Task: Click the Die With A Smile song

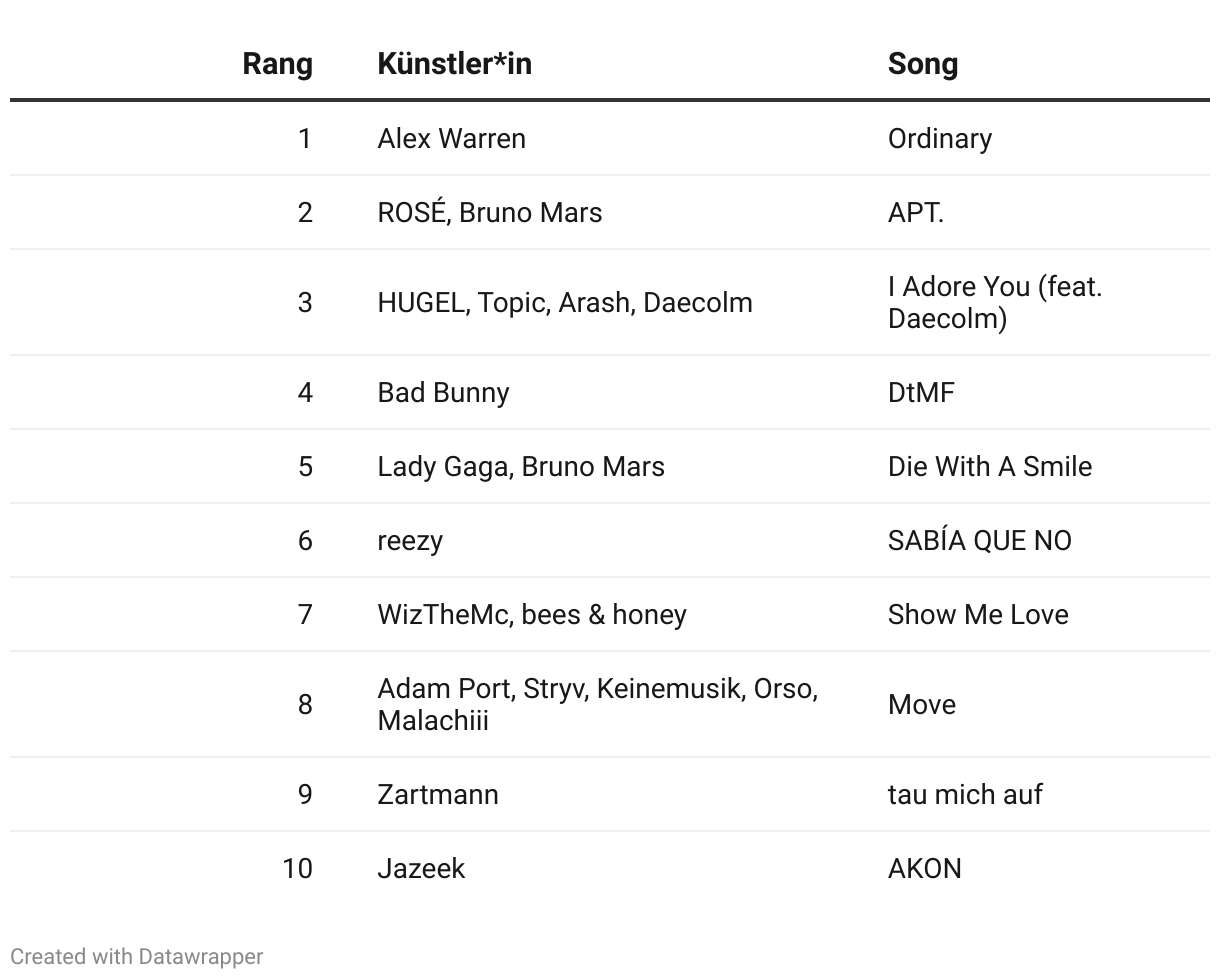Action: coord(989,466)
